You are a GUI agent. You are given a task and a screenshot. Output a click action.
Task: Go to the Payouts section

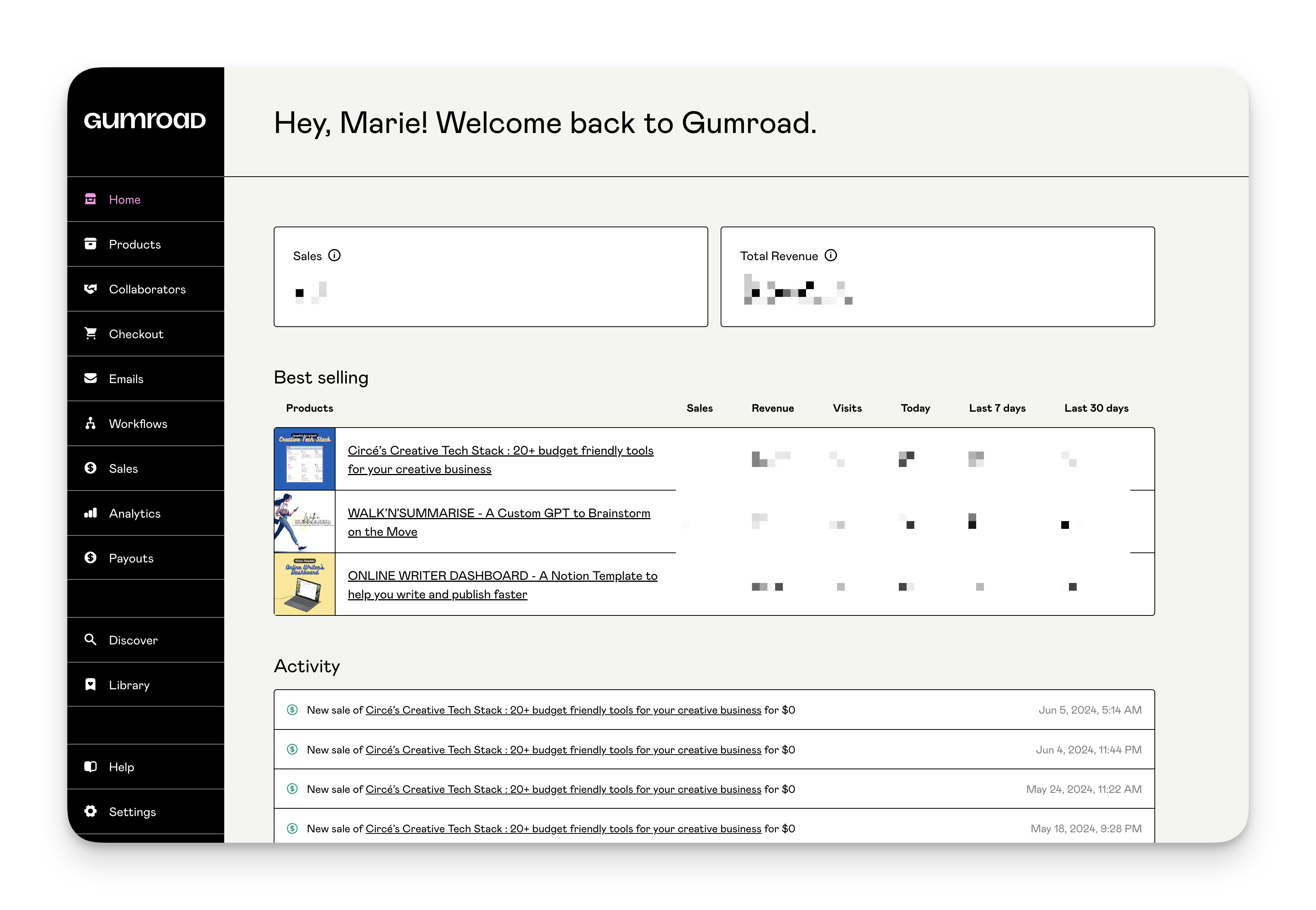tap(131, 558)
